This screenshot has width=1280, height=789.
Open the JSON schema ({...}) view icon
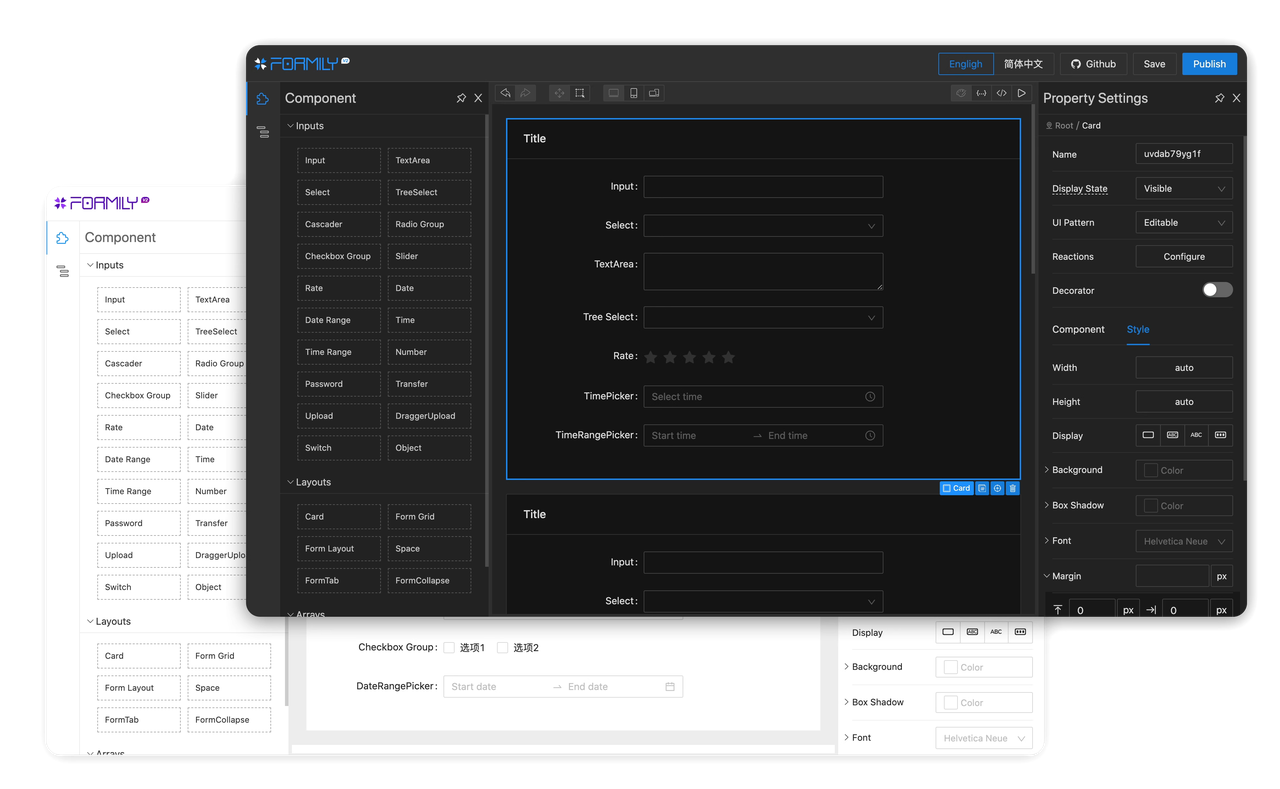[982, 93]
